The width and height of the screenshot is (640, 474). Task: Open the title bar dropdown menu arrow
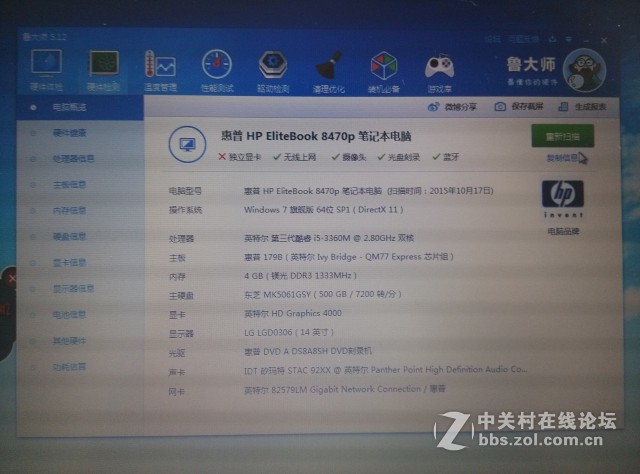pos(569,39)
